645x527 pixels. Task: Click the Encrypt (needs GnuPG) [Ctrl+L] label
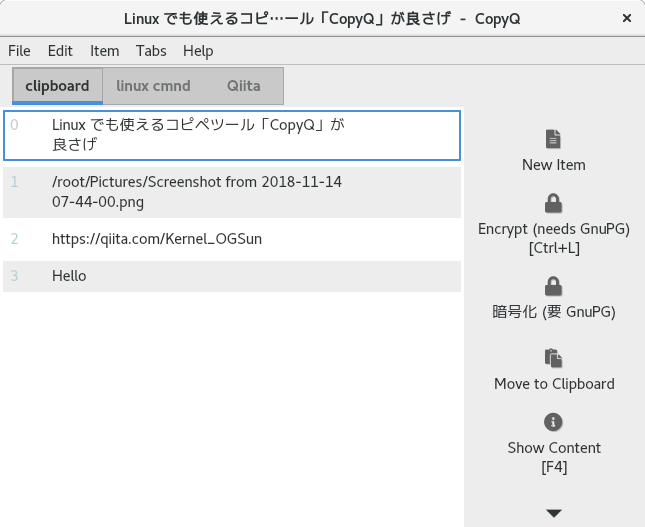[554, 238]
